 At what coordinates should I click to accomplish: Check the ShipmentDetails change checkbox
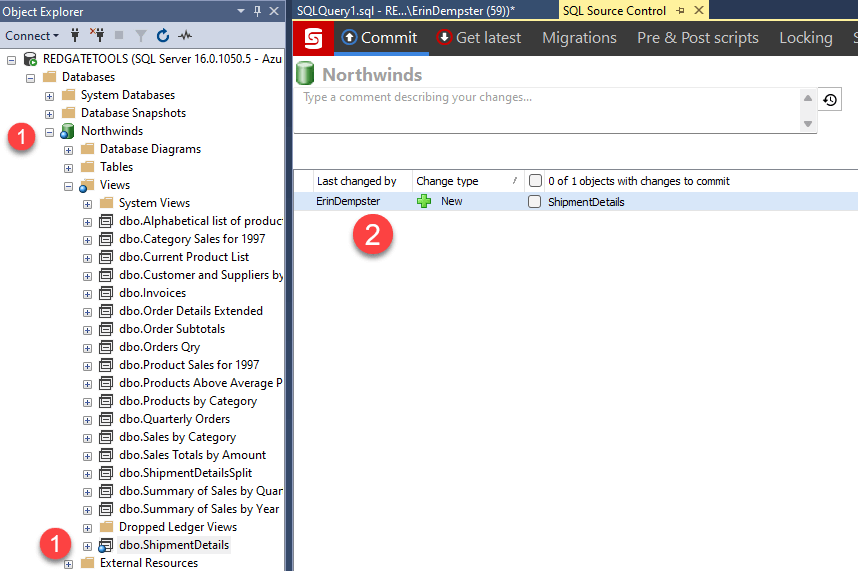click(535, 202)
